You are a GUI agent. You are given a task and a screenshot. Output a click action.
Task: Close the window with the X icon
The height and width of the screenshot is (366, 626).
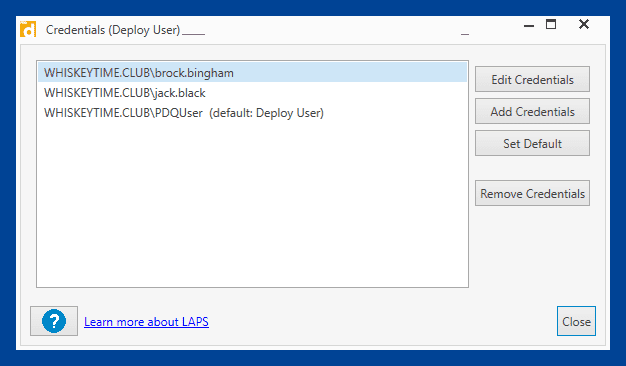(584, 24)
